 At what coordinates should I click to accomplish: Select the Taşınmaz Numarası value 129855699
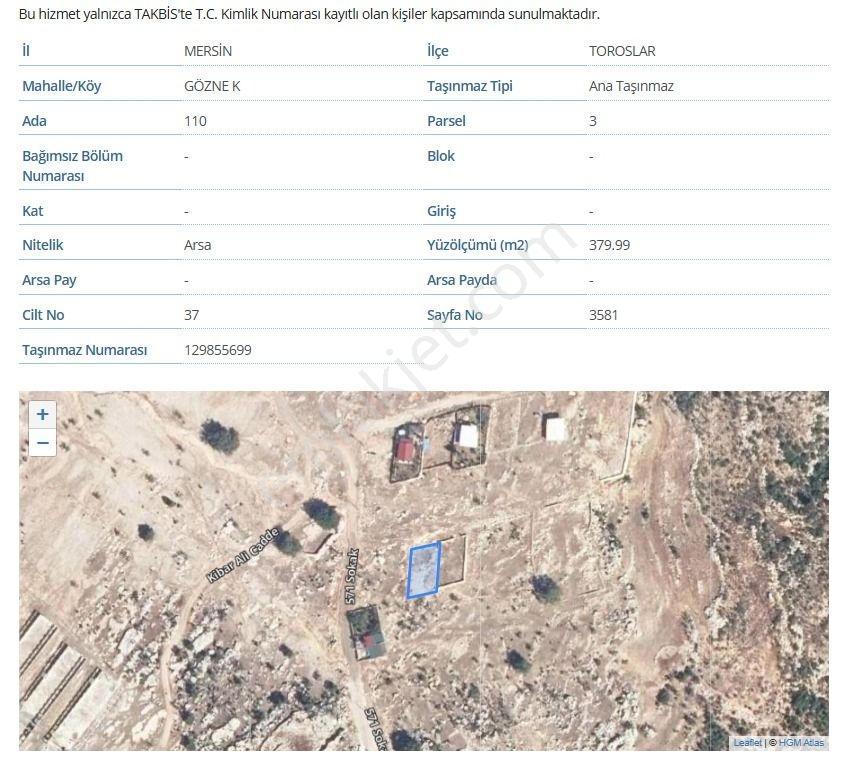click(218, 350)
